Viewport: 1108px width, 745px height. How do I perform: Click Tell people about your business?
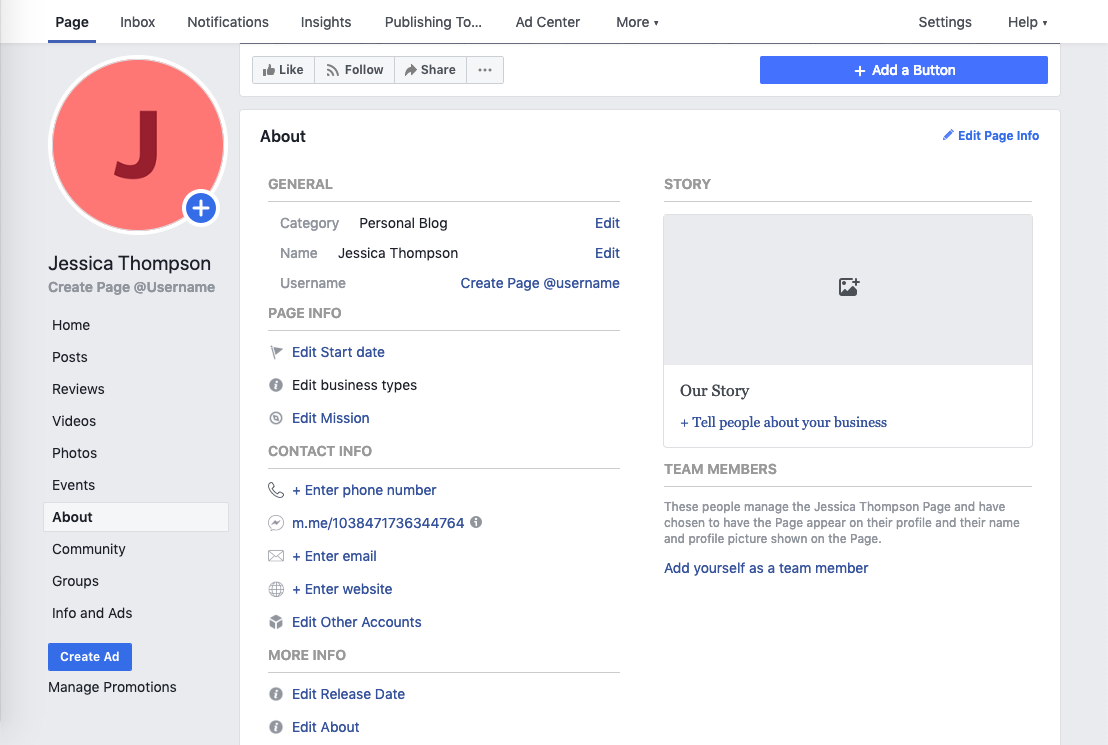tap(783, 423)
